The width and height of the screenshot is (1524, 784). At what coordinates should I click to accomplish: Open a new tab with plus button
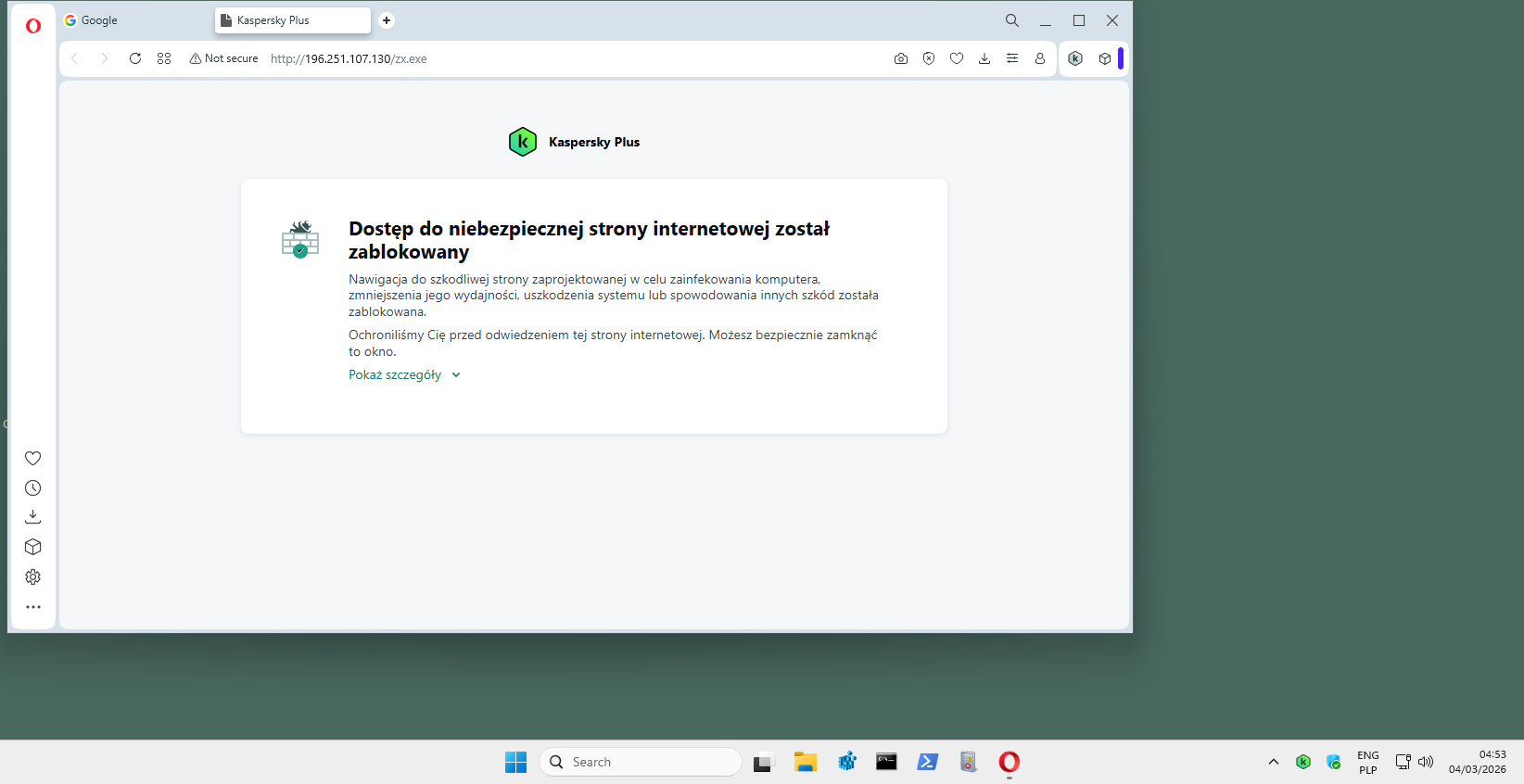[387, 20]
